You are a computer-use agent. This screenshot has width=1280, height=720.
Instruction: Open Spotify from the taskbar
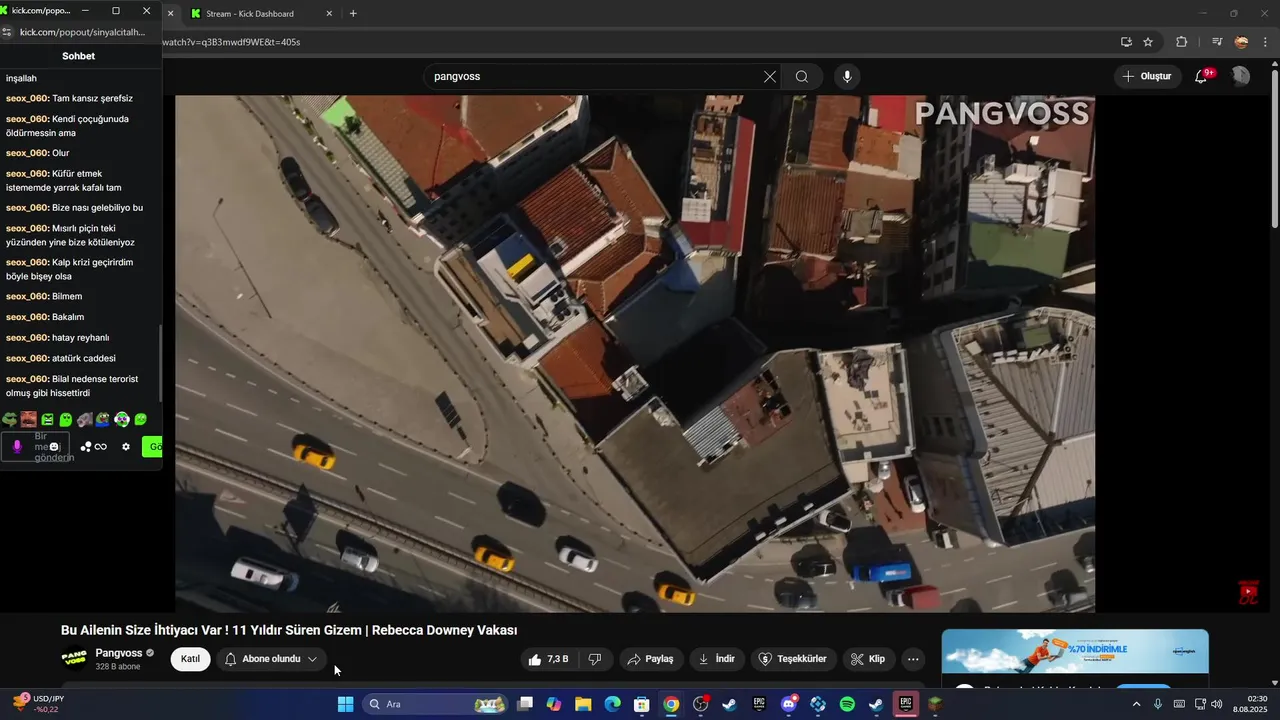[x=847, y=705]
